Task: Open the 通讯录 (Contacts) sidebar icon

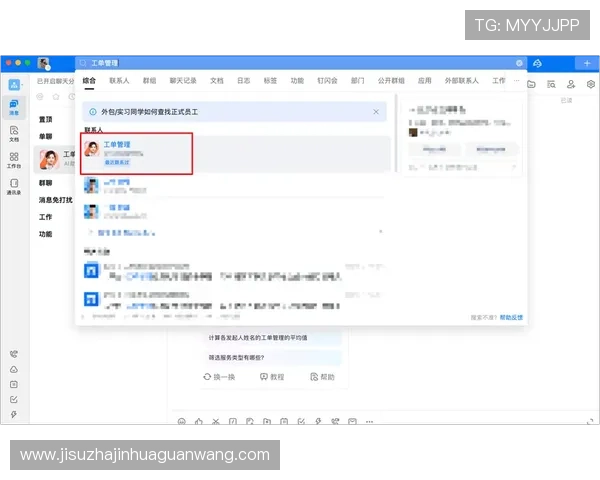Action: point(14,185)
